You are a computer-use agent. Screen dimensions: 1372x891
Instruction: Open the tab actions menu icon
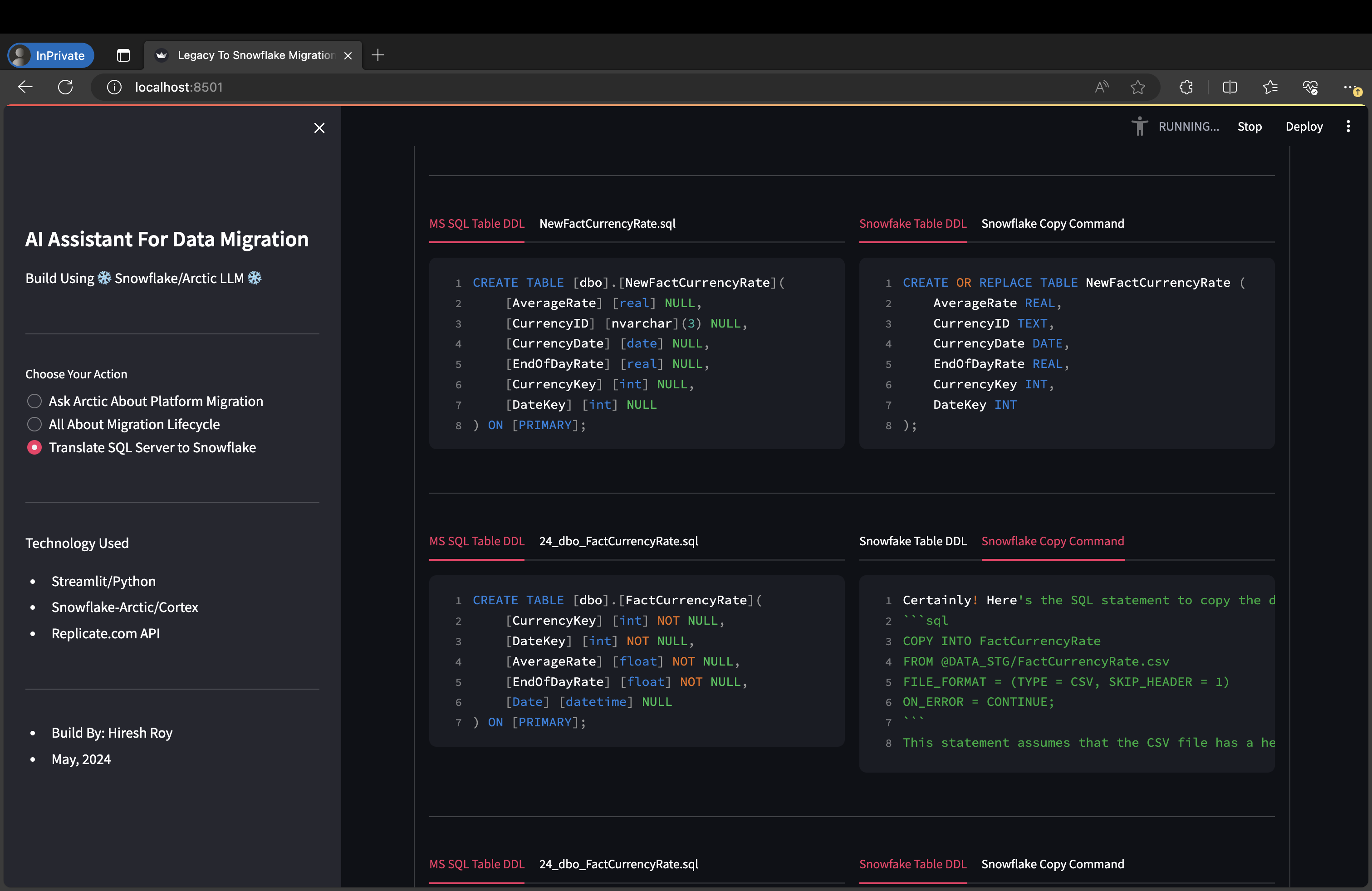pyautogui.click(x=123, y=55)
